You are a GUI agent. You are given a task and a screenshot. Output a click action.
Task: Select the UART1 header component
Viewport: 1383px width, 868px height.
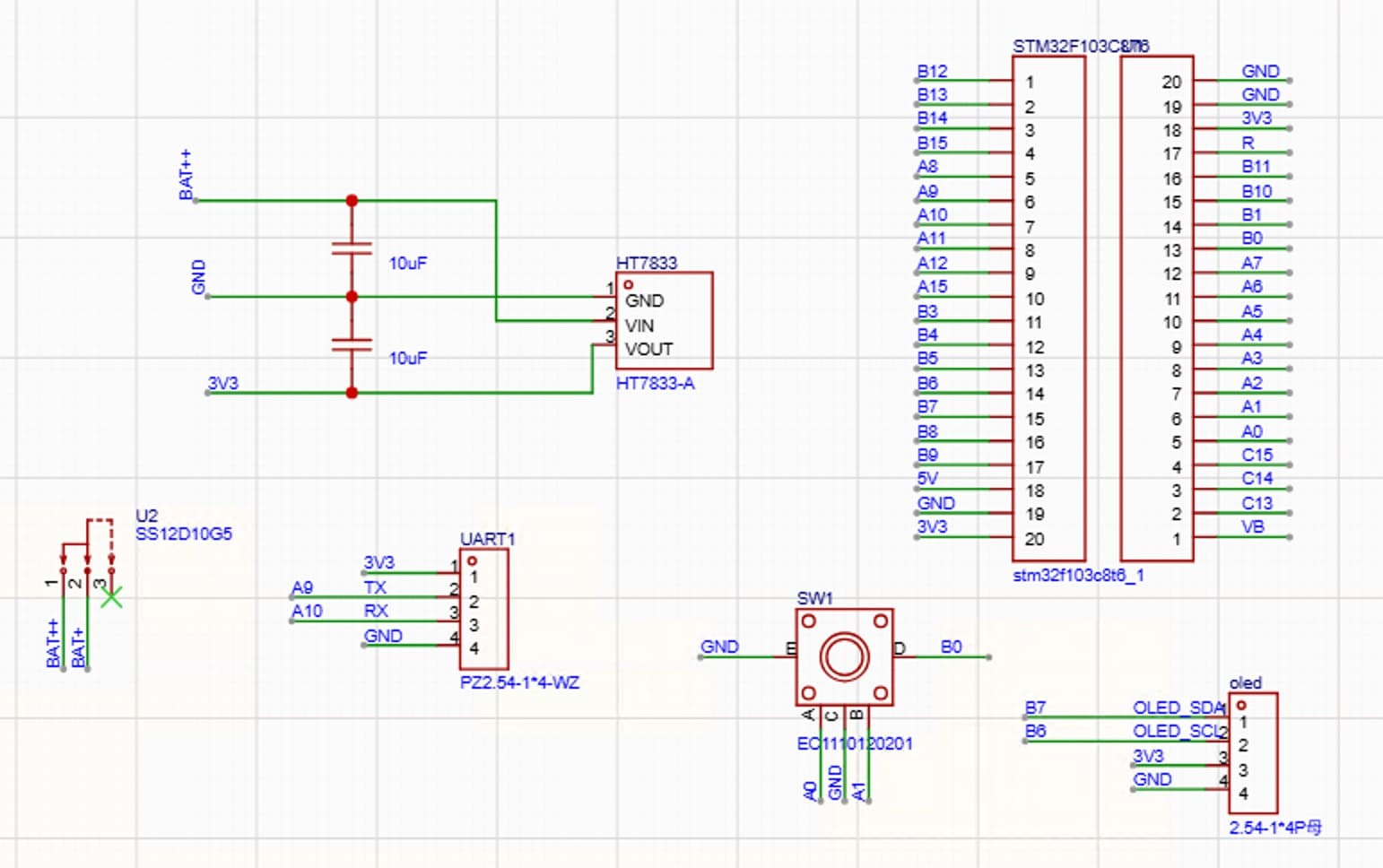(x=483, y=609)
